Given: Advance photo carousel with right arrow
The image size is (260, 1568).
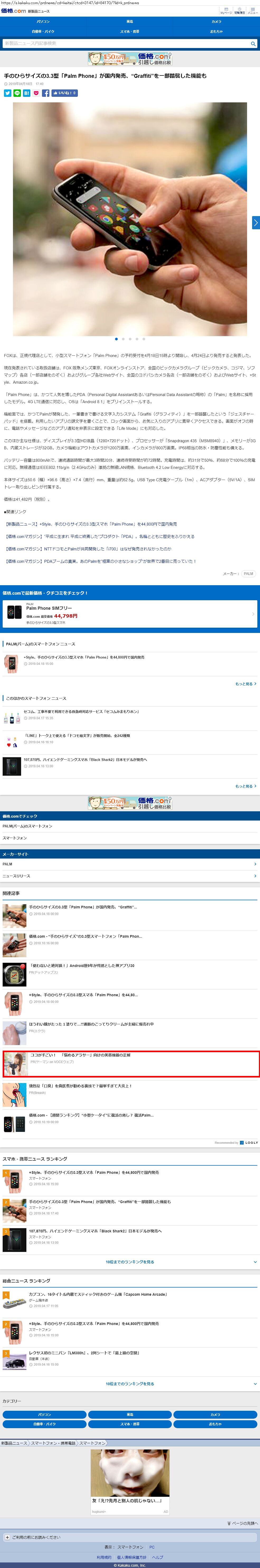Looking at the screenshot, I should pyautogui.click(x=256, y=223).
